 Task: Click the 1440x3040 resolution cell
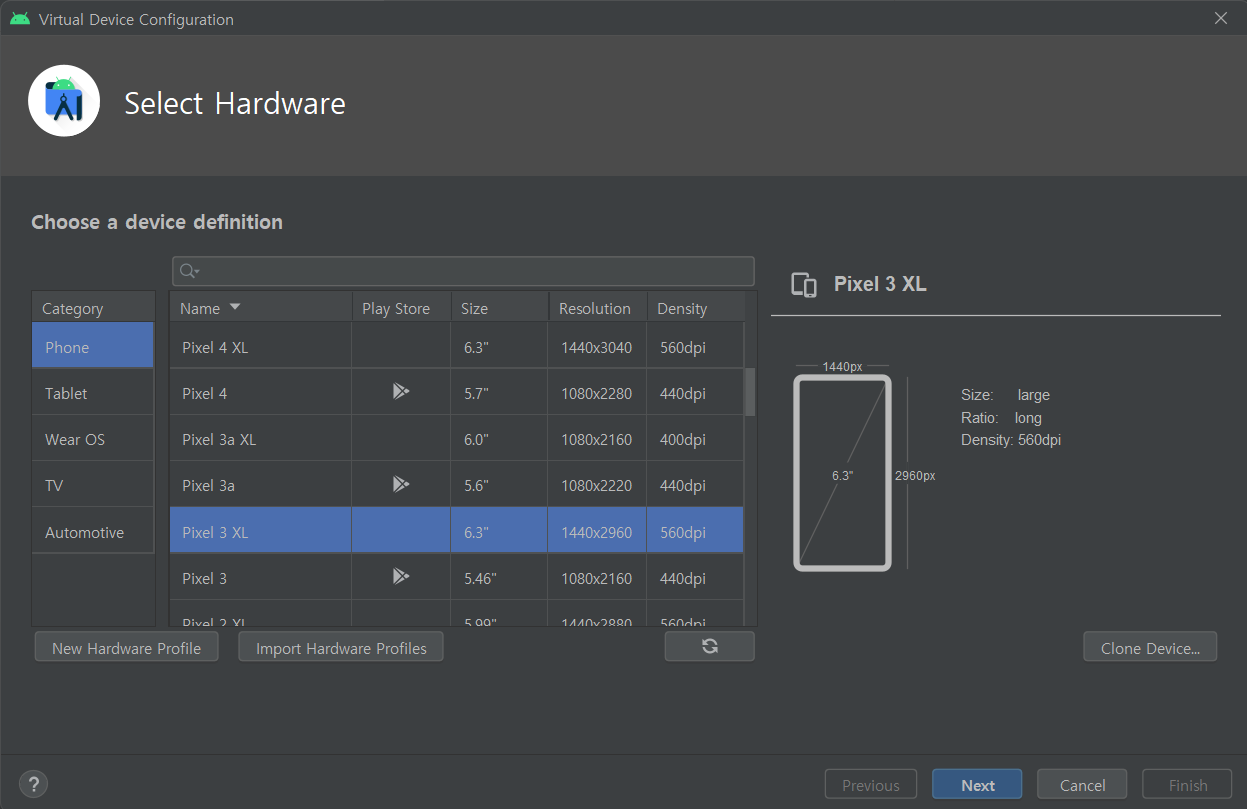point(597,347)
